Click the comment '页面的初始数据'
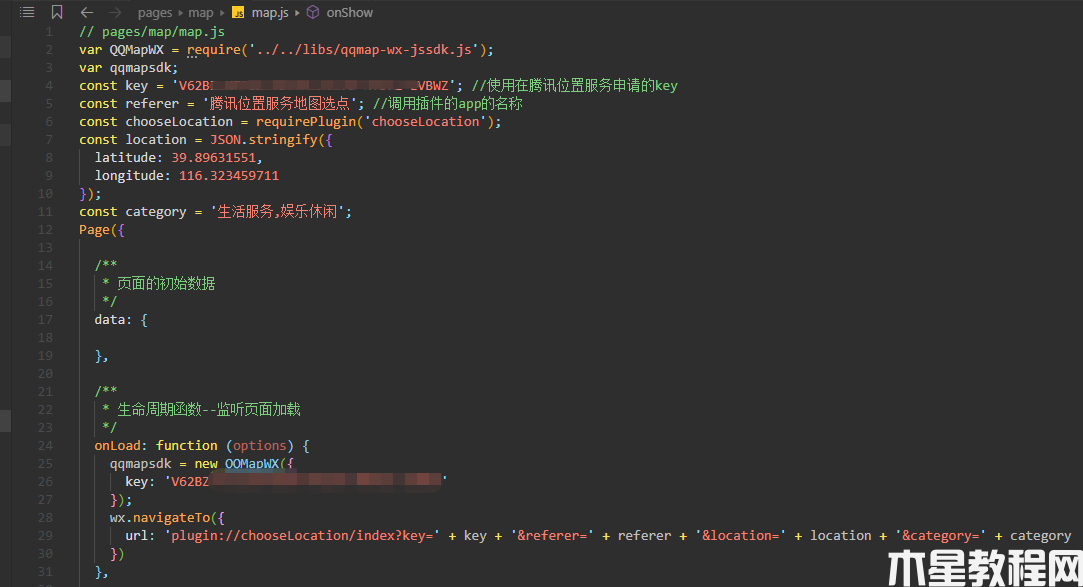Image resolution: width=1083 pixels, height=587 pixels. coord(166,283)
